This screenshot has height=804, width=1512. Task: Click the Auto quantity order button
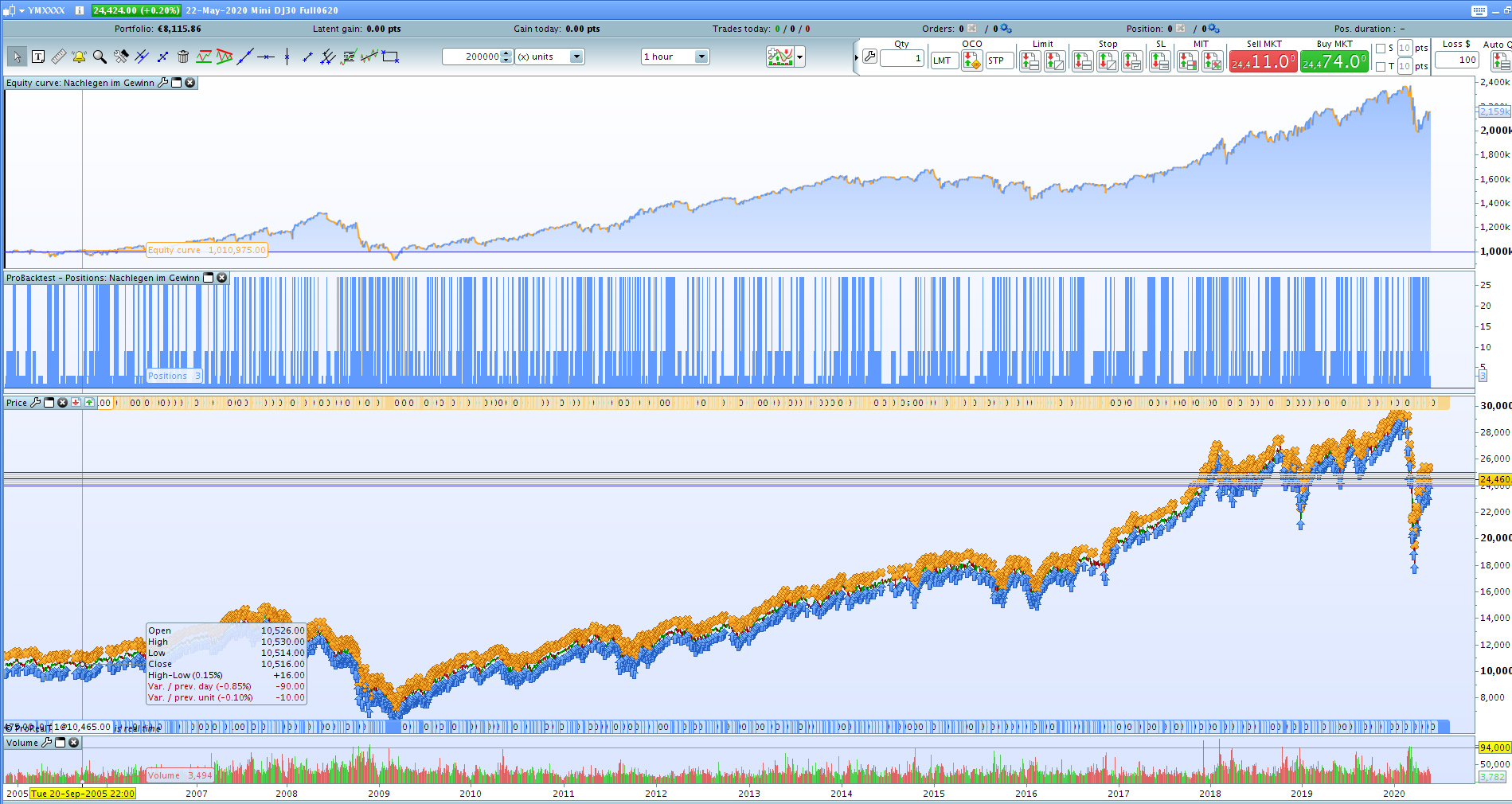(1501, 61)
